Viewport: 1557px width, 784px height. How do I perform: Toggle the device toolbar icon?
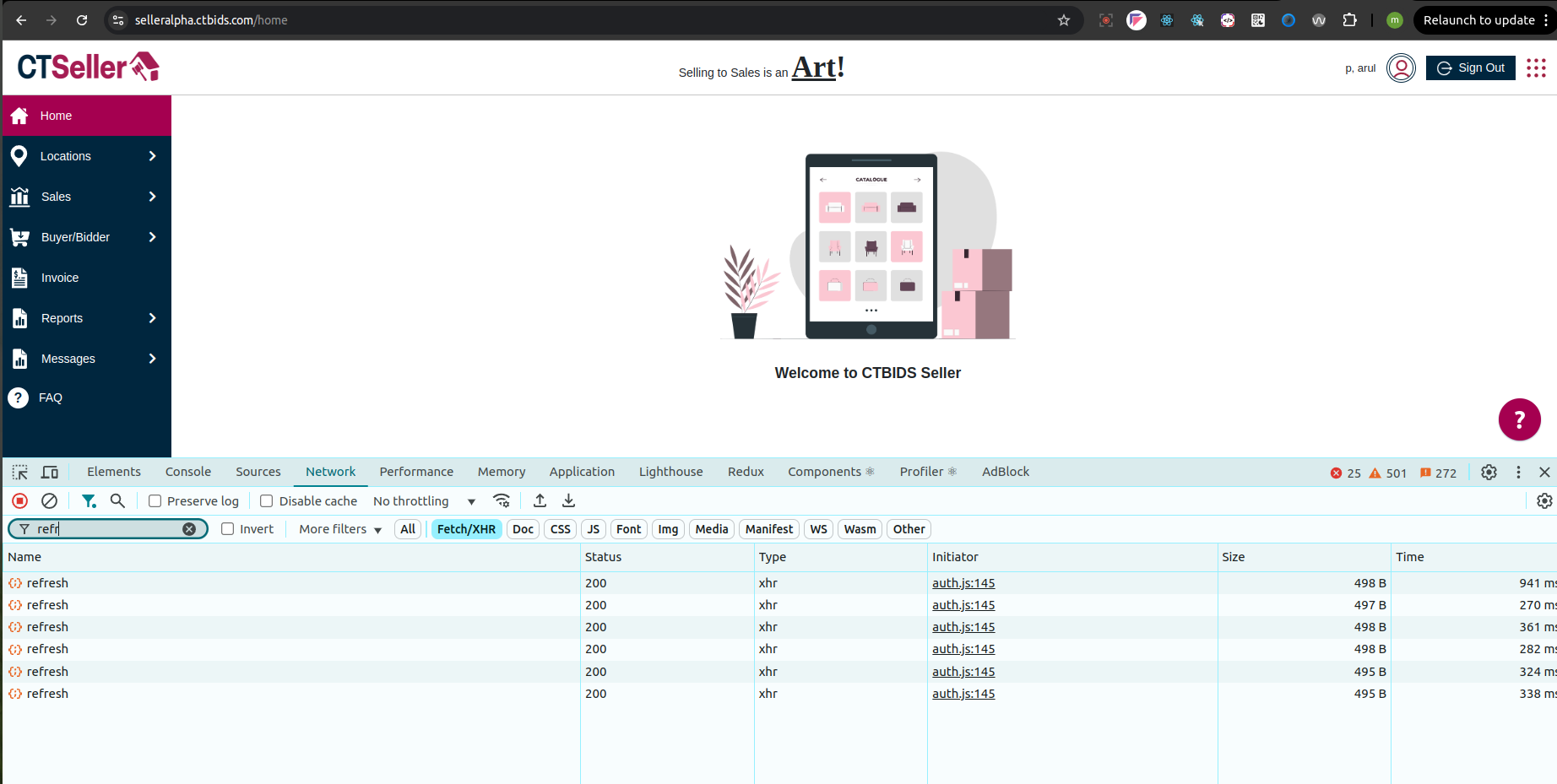[50, 473]
